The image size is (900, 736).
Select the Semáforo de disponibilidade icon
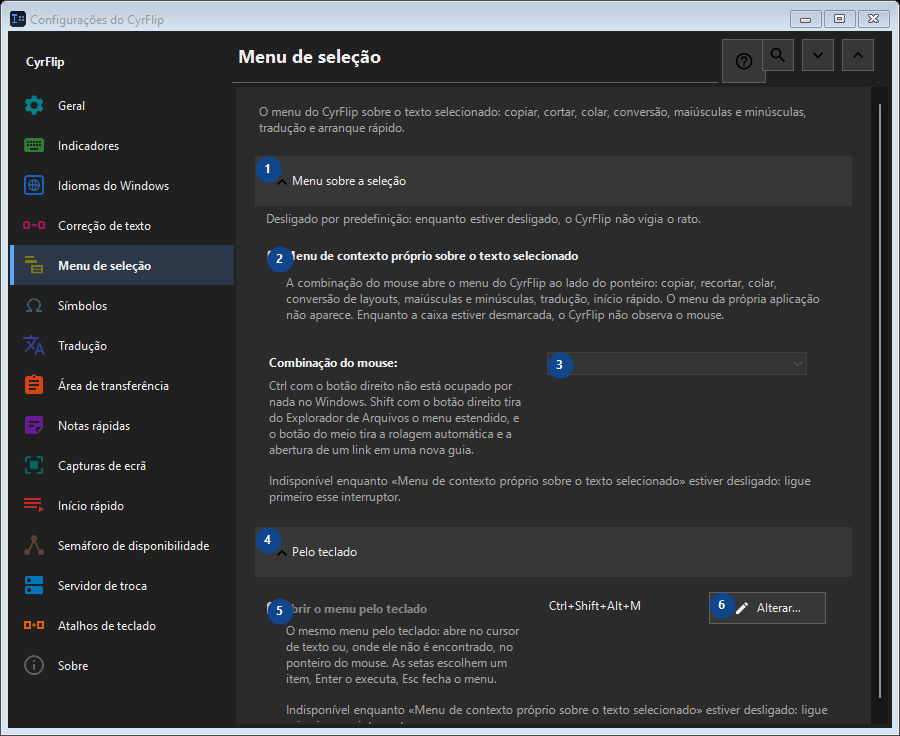pyautogui.click(x=34, y=545)
